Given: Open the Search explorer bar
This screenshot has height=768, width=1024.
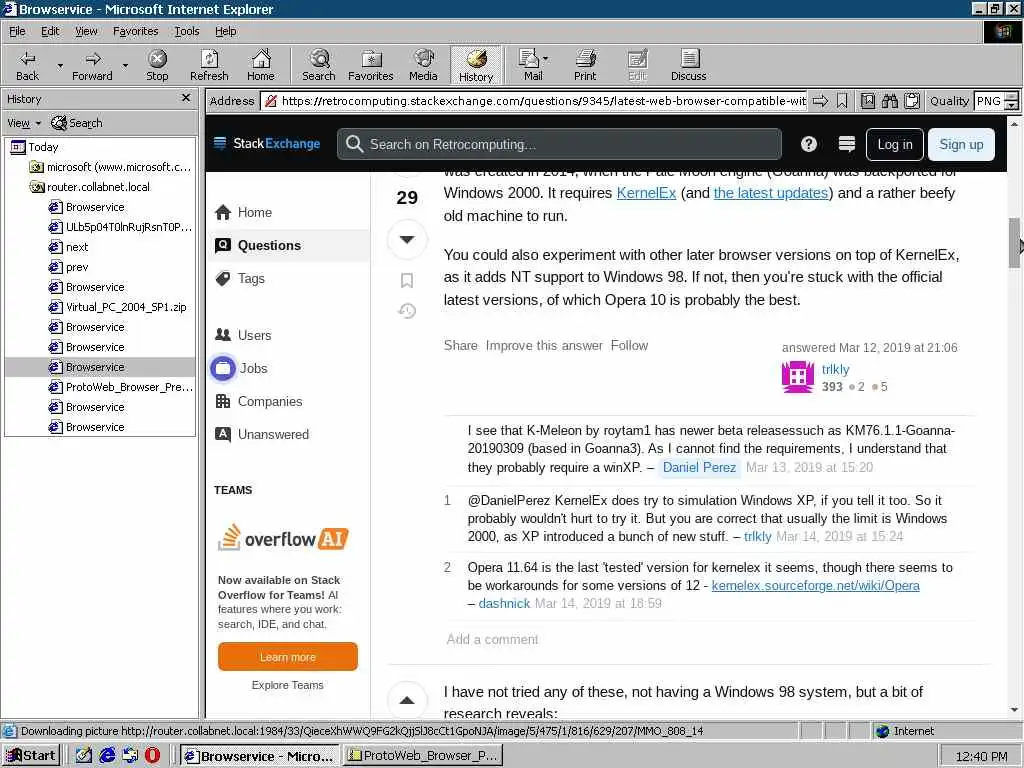Looking at the screenshot, I should click(x=319, y=65).
